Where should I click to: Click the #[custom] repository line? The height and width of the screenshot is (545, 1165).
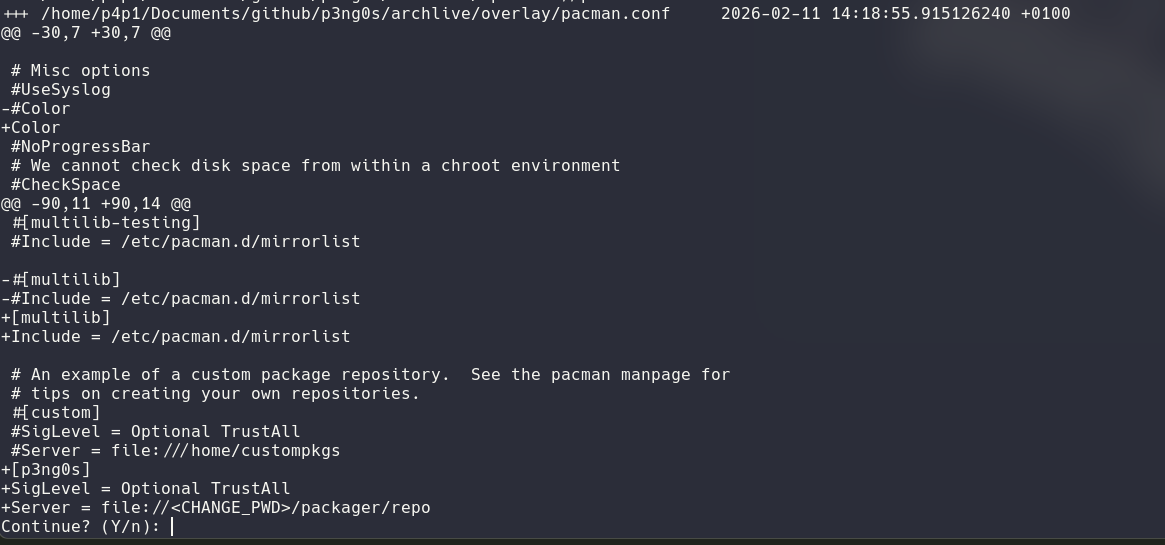point(56,413)
